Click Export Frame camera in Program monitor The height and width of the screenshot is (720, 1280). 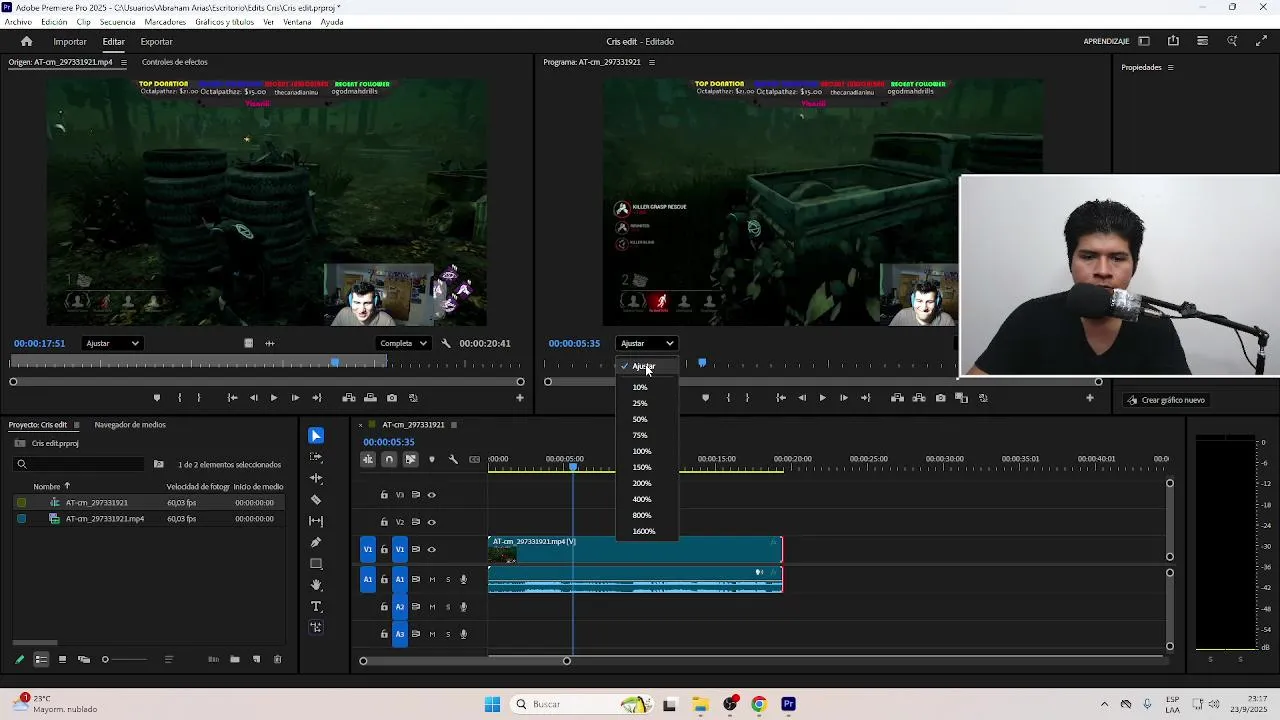pyautogui.click(x=941, y=398)
